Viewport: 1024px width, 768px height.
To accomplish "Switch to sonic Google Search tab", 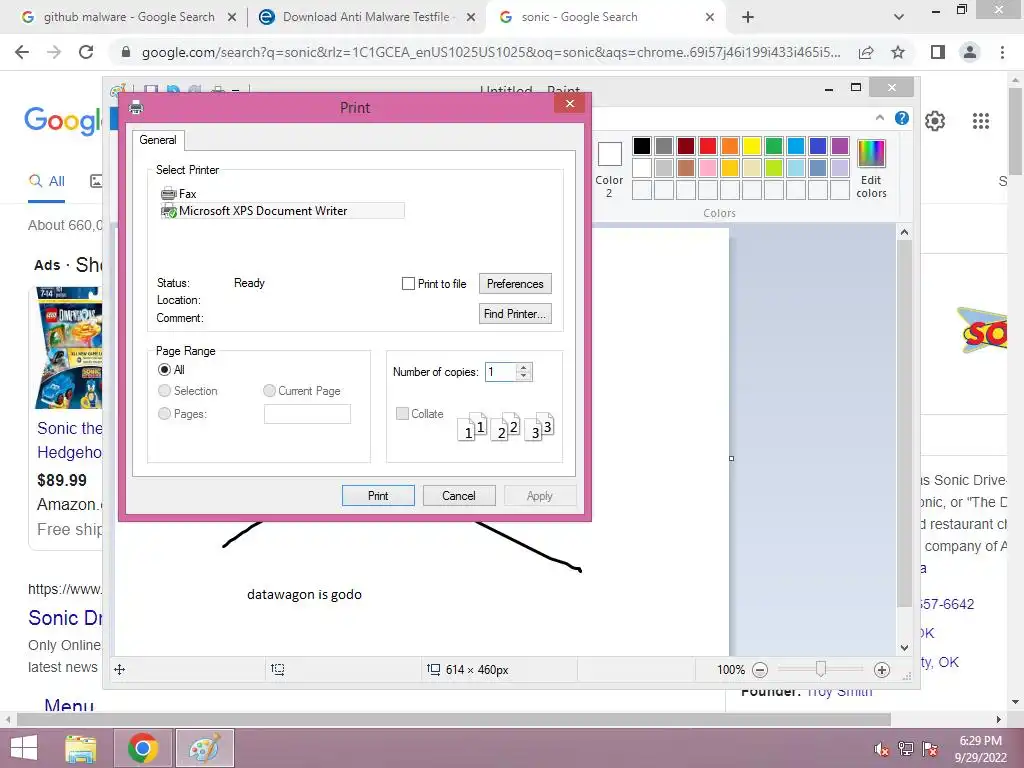I will [605, 17].
